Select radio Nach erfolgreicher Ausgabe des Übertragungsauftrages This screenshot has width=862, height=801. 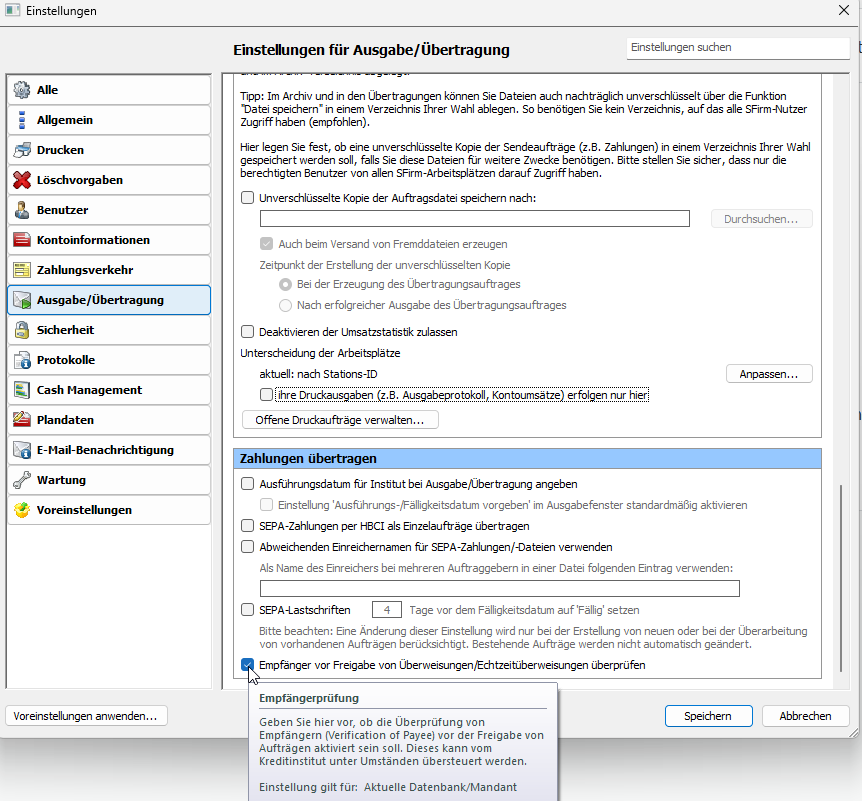coord(286,305)
